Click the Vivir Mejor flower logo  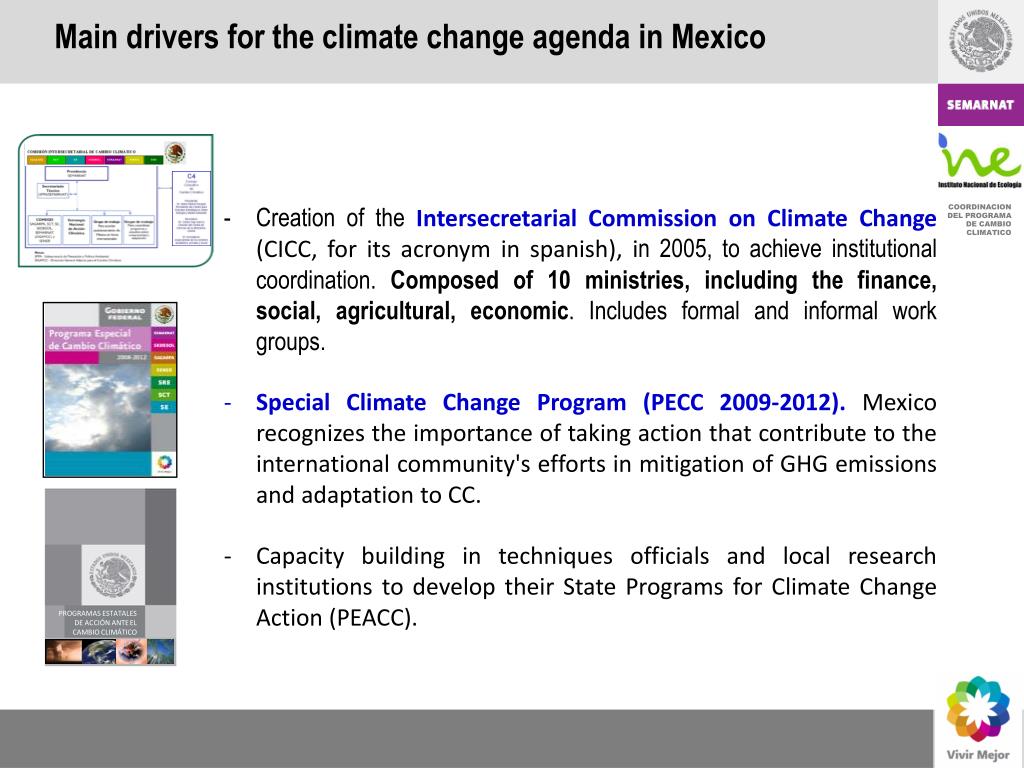coord(978,709)
